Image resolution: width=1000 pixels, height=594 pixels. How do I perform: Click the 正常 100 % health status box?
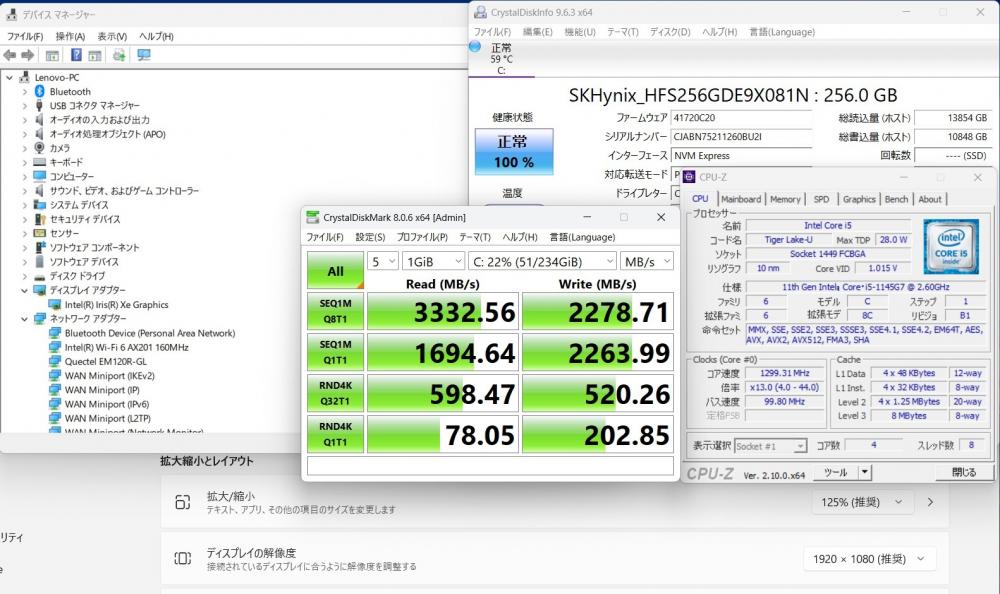513,152
